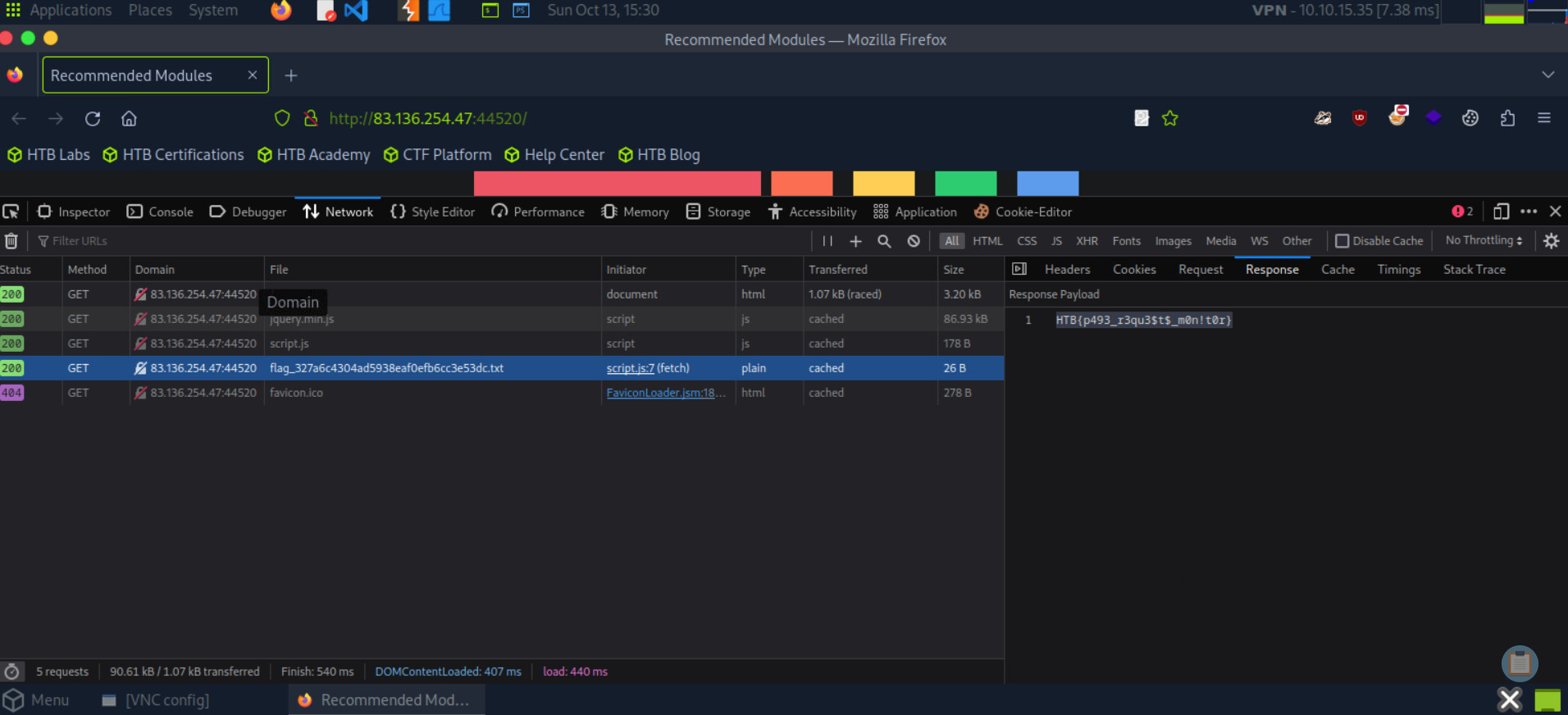1568x715 pixels.
Task: Bookmark this page with the star icon
Action: [1170, 119]
